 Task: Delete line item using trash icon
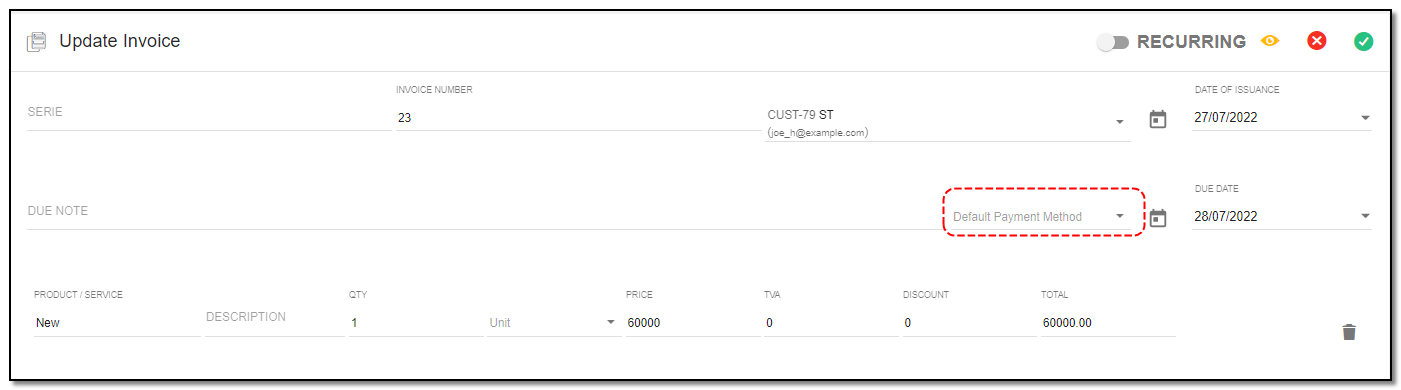coord(1349,332)
